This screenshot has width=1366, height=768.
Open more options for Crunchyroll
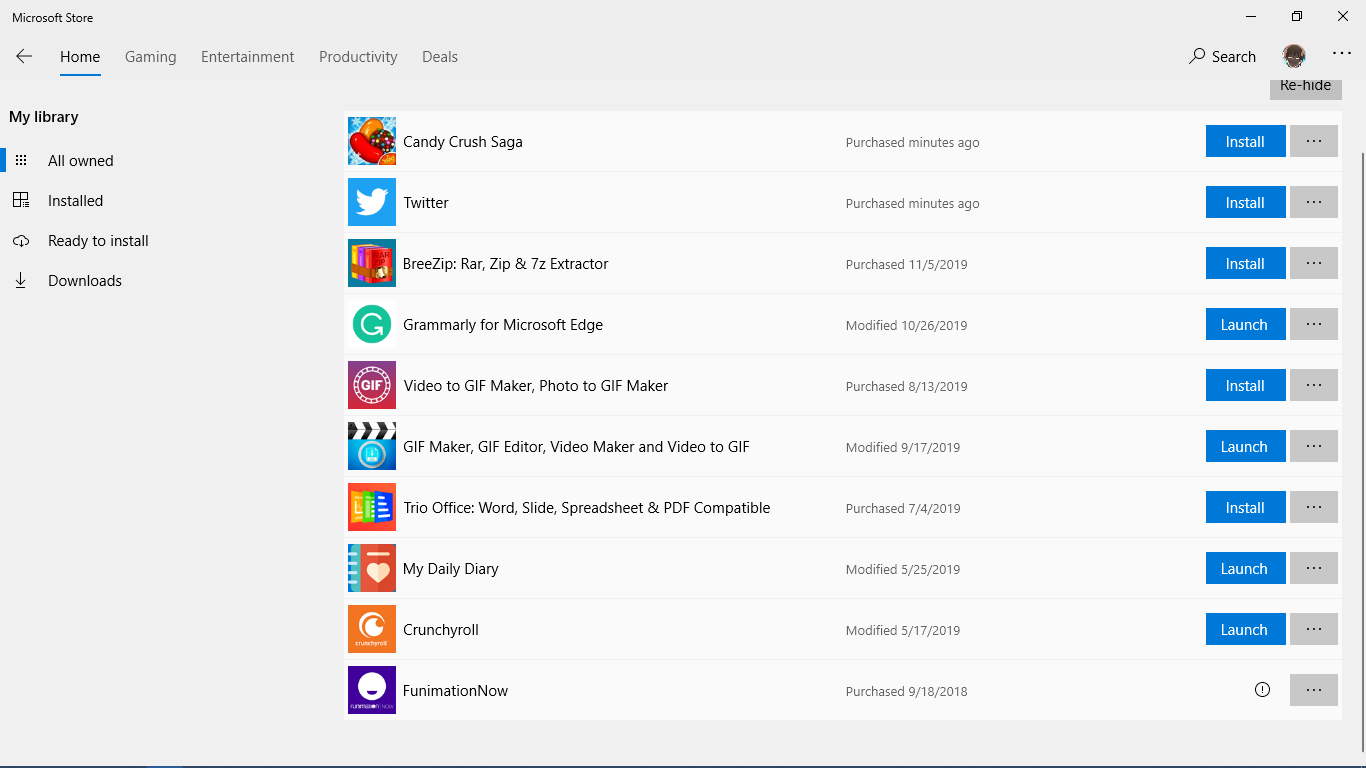[1314, 629]
